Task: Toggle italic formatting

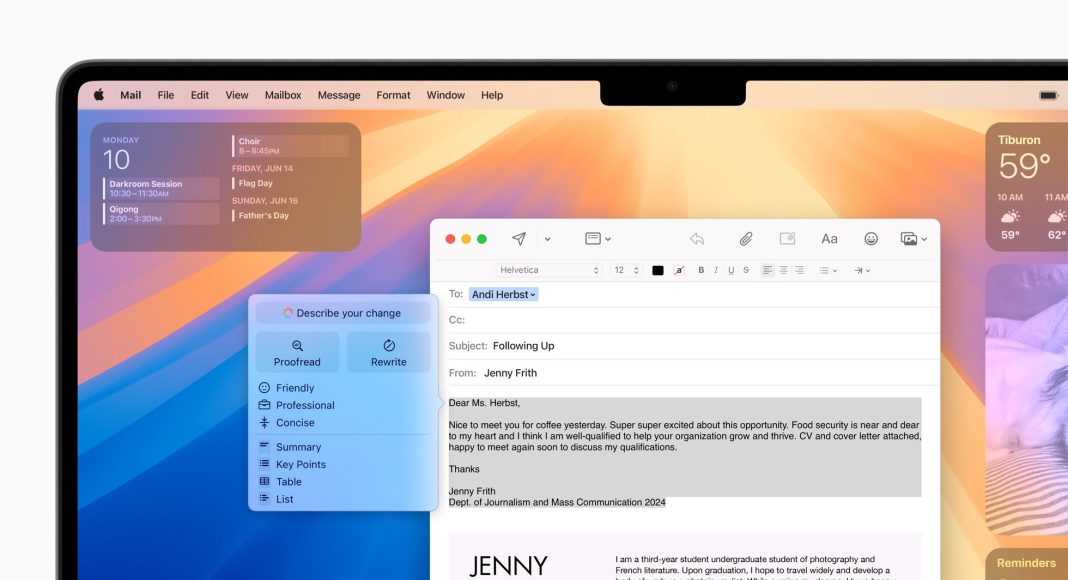Action: click(716, 270)
